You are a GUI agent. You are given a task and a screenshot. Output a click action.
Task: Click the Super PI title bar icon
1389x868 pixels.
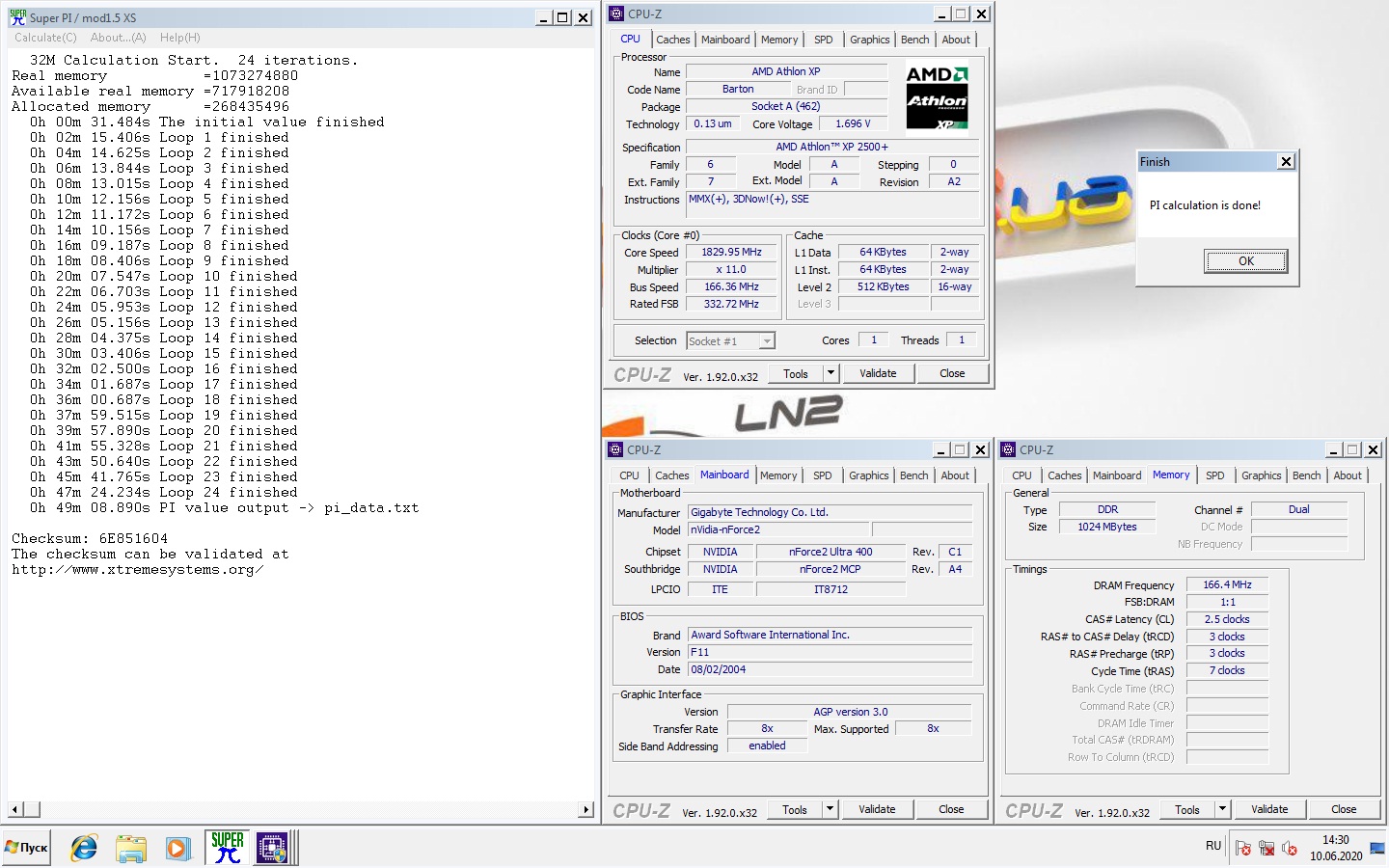(x=17, y=17)
